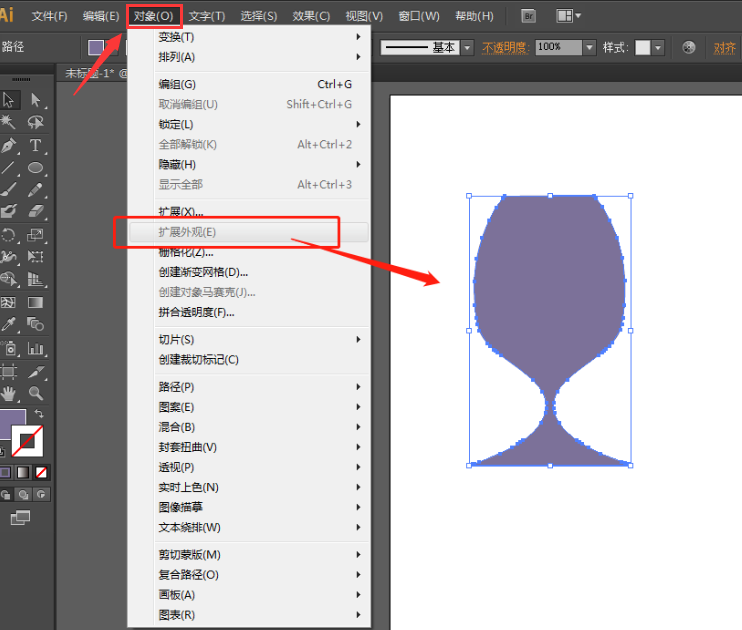This screenshot has width=742, height=630.
Task: Open Adobe Bridge with Br button
Action: (x=529, y=16)
